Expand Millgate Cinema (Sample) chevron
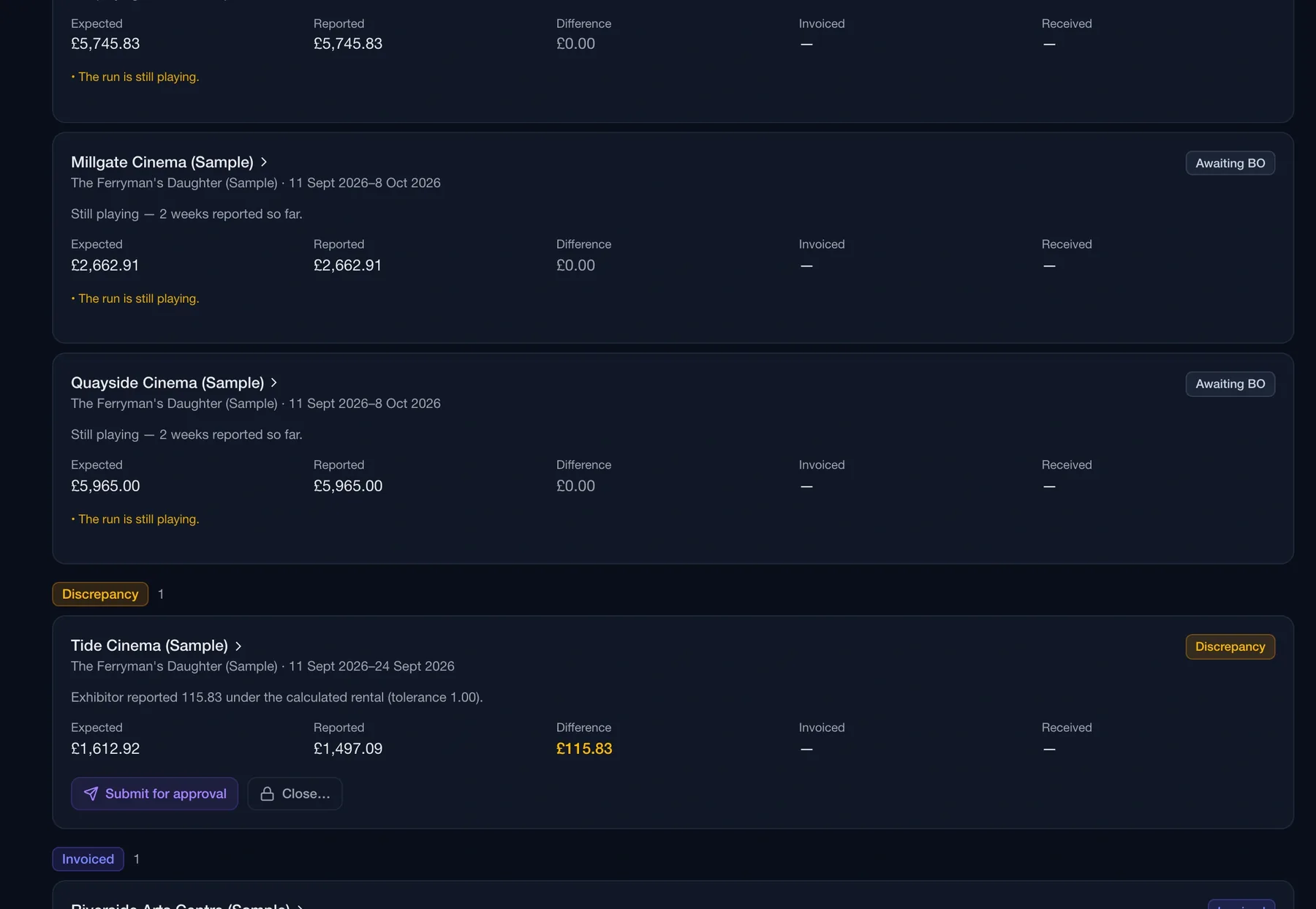 [x=264, y=162]
